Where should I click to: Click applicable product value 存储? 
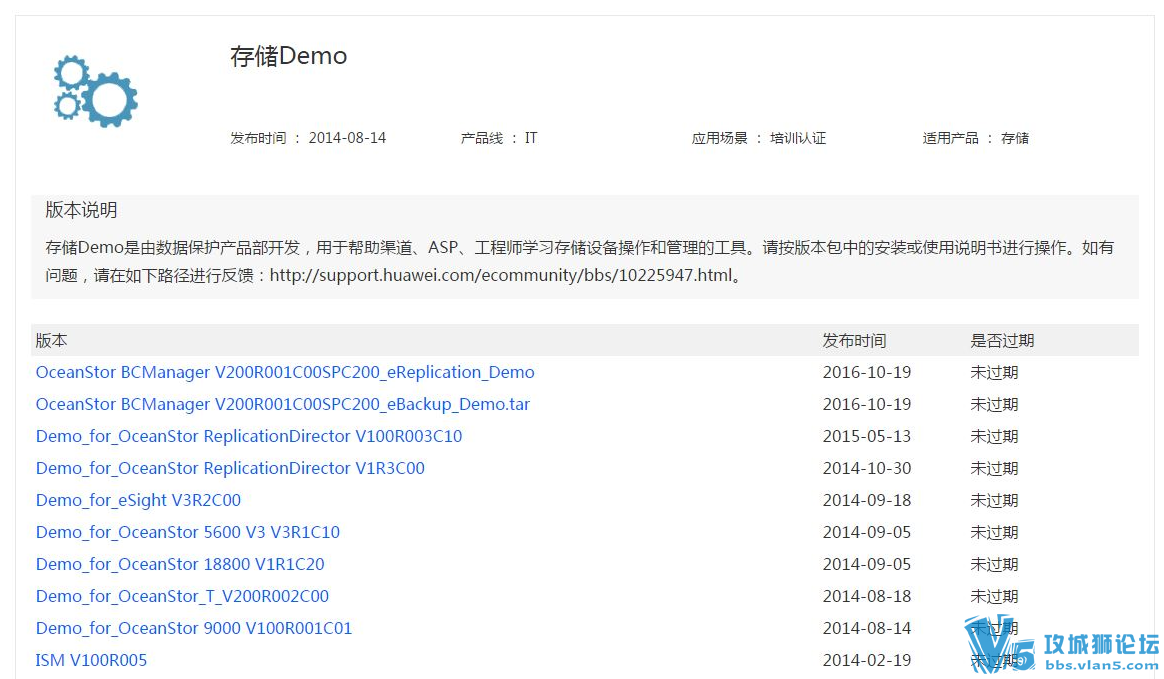tap(1015, 138)
